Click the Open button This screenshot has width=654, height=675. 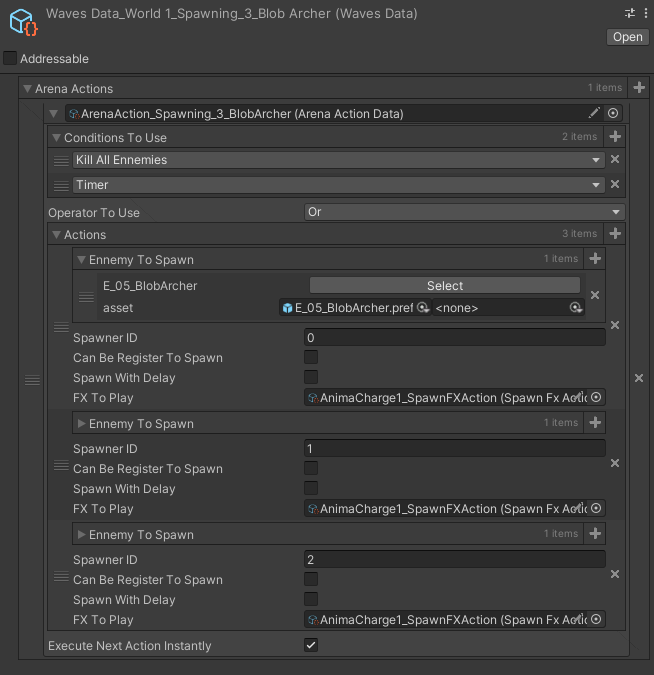[628, 37]
